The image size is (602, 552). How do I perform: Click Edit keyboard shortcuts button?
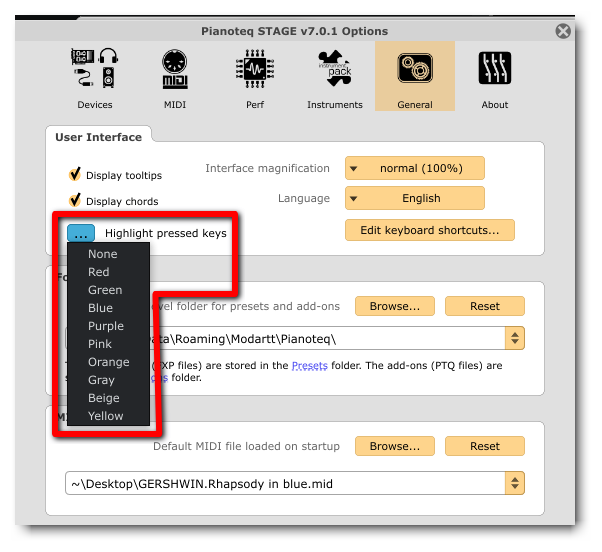point(430,230)
